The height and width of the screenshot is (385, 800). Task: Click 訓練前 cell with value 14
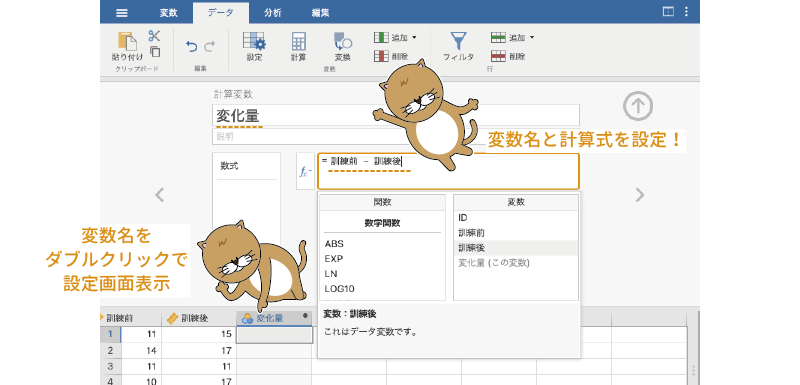point(141,350)
